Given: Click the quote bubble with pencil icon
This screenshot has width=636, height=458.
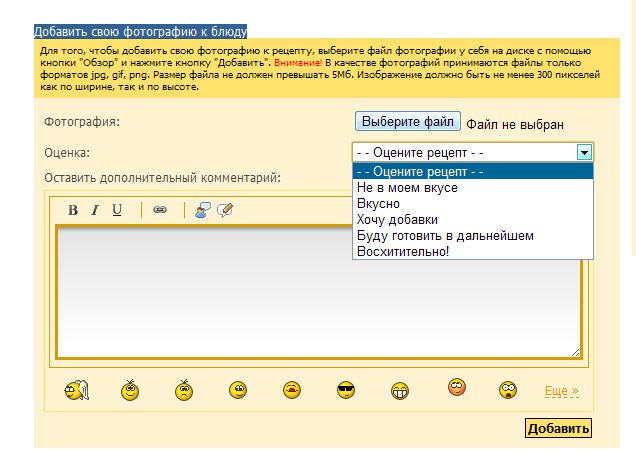Looking at the screenshot, I should (225, 210).
